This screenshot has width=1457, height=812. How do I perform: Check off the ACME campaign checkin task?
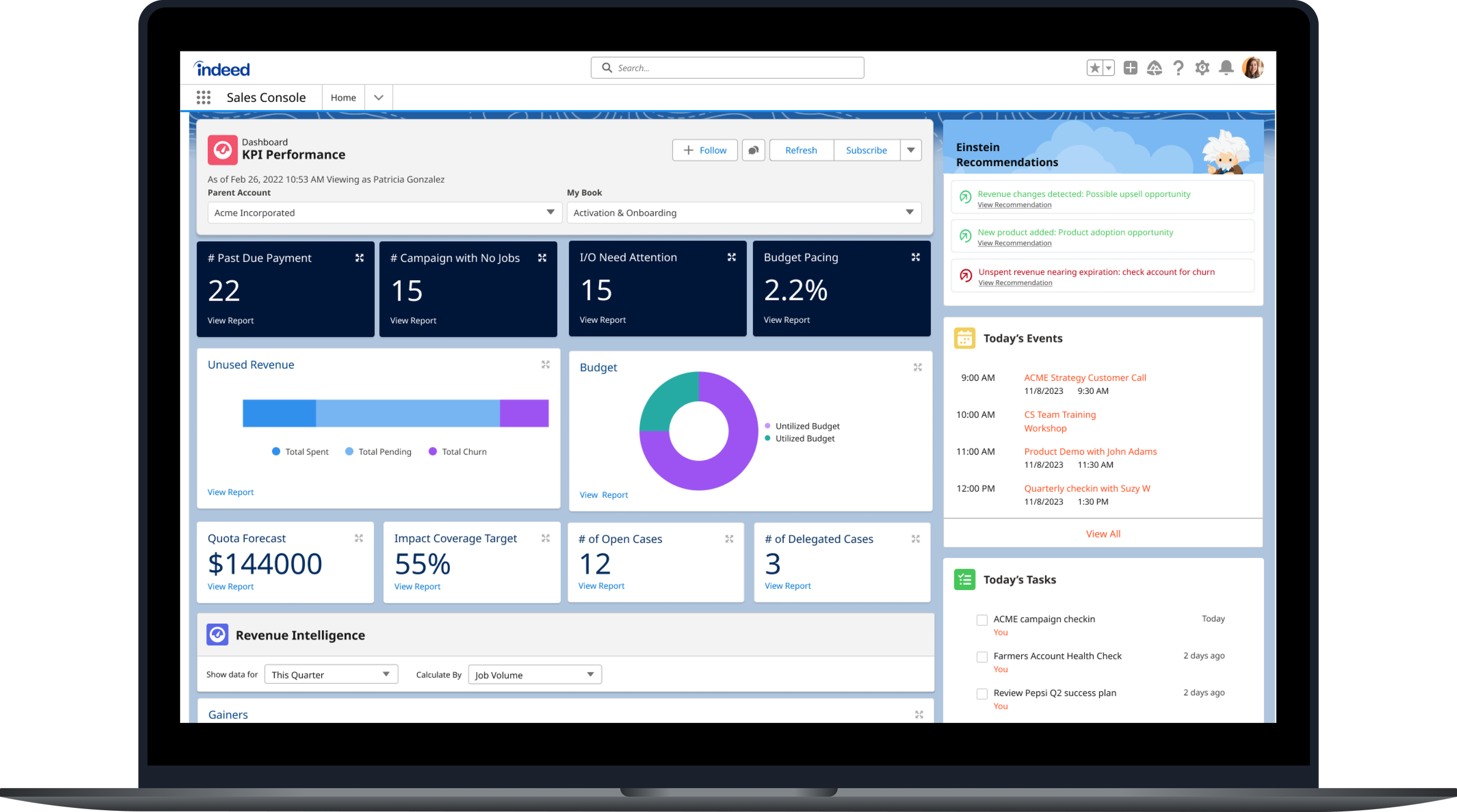(x=982, y=620)
